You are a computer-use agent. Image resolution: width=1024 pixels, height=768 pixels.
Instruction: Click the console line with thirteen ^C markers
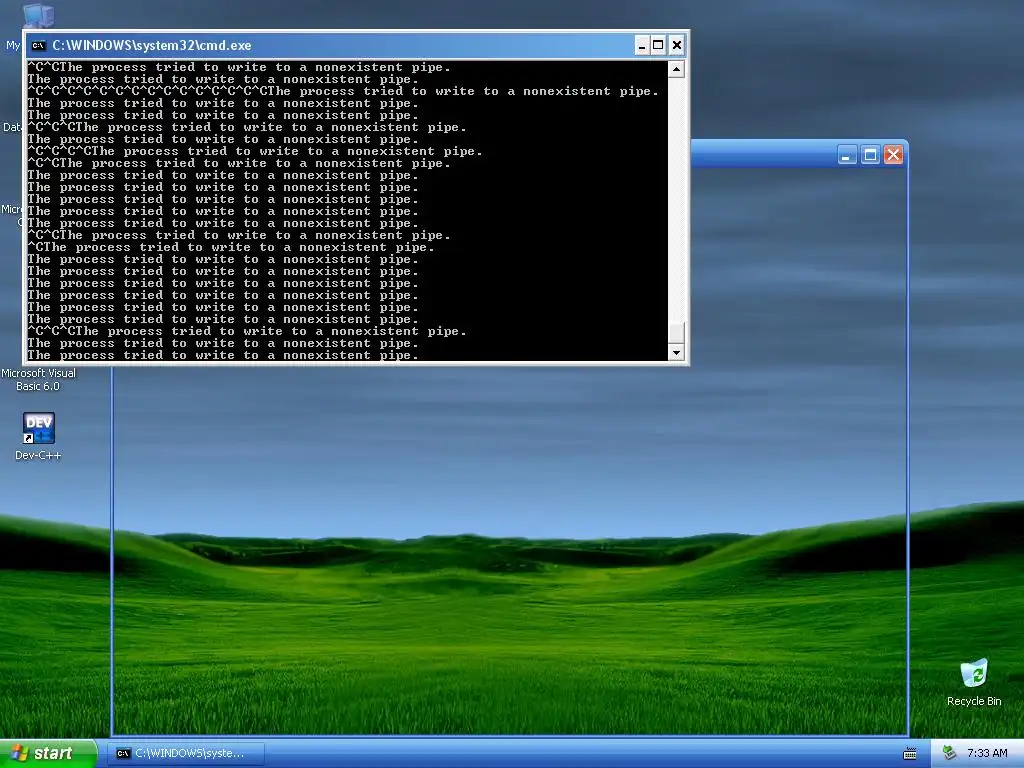pos(343,91)
